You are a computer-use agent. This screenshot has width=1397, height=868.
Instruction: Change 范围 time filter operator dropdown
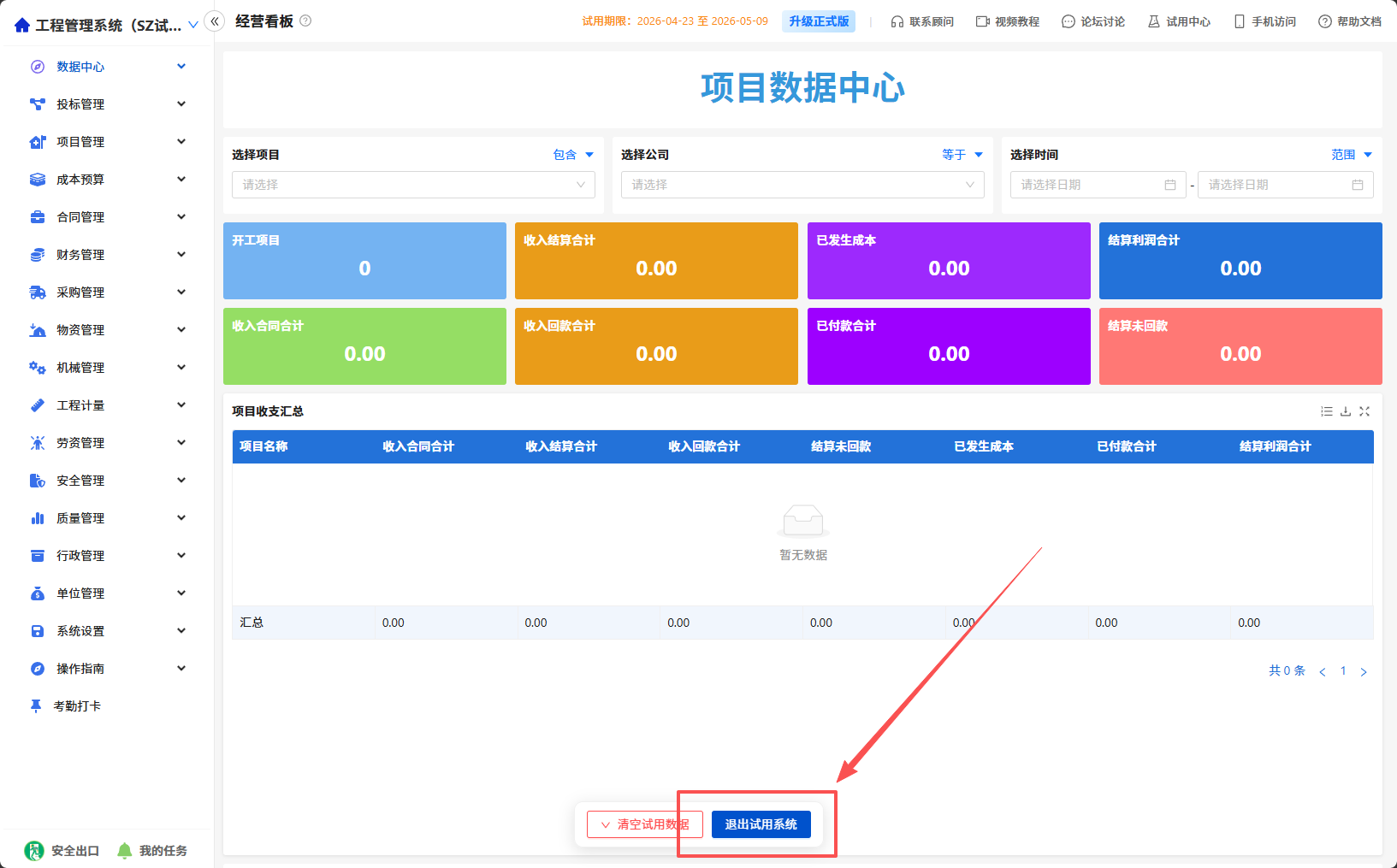(1352, 155)
